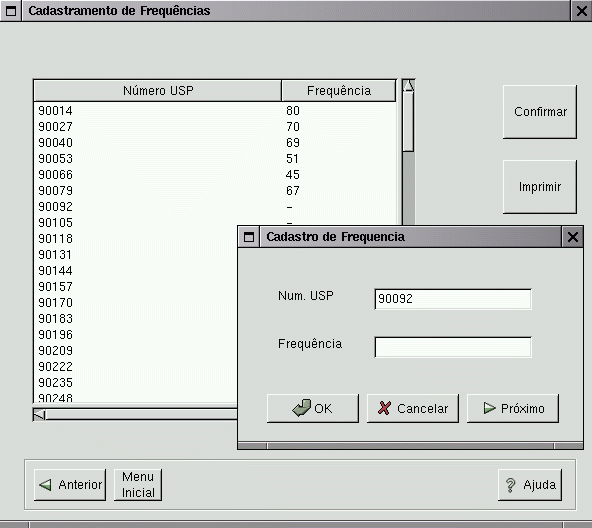Click the Frequência column header
This screenshot has height=528, width=592.
(x=339, y=91)
